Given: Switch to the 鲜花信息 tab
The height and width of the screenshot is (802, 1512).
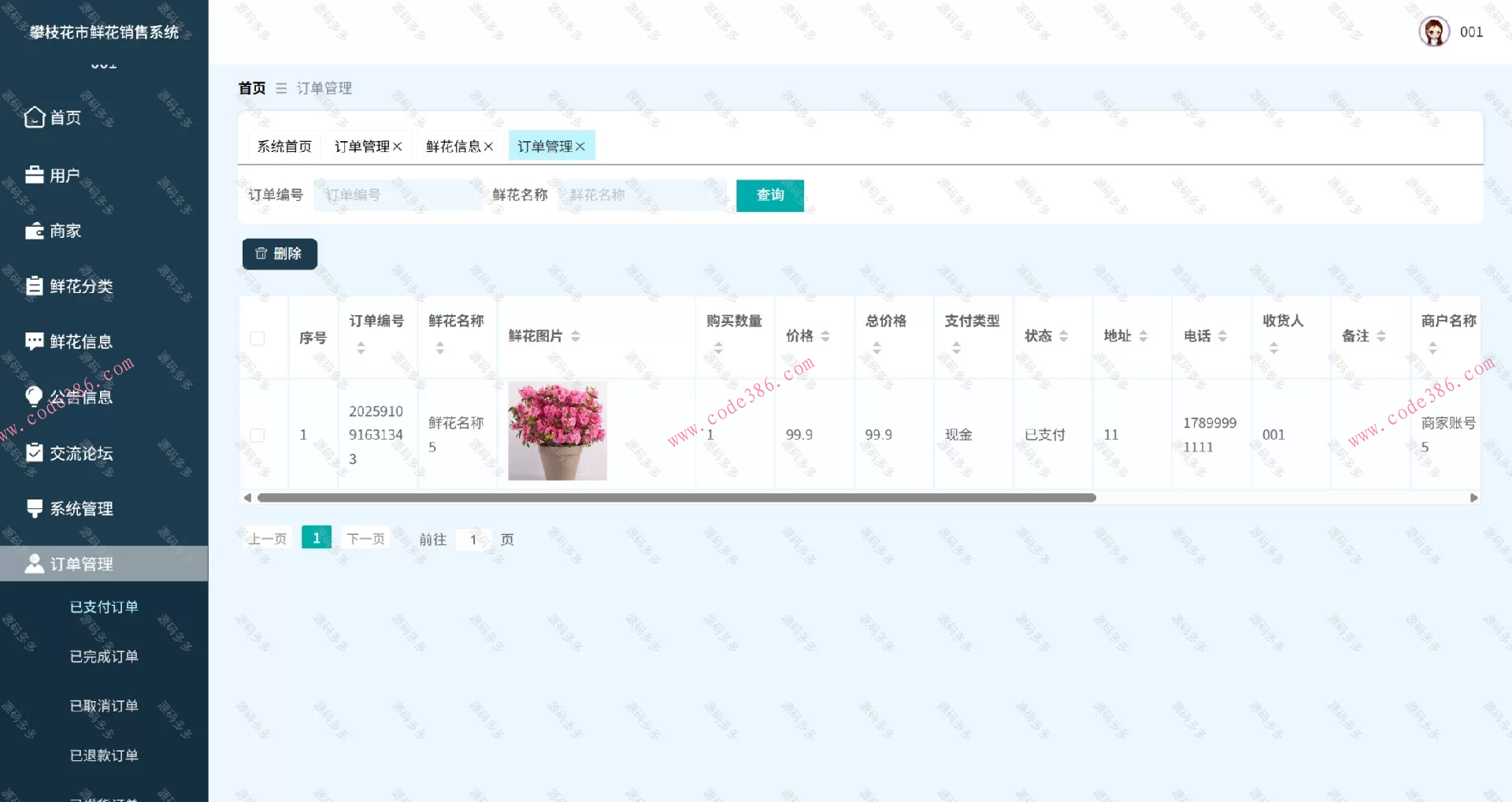Looking at the screenshot, I should [x=453, y=145].
